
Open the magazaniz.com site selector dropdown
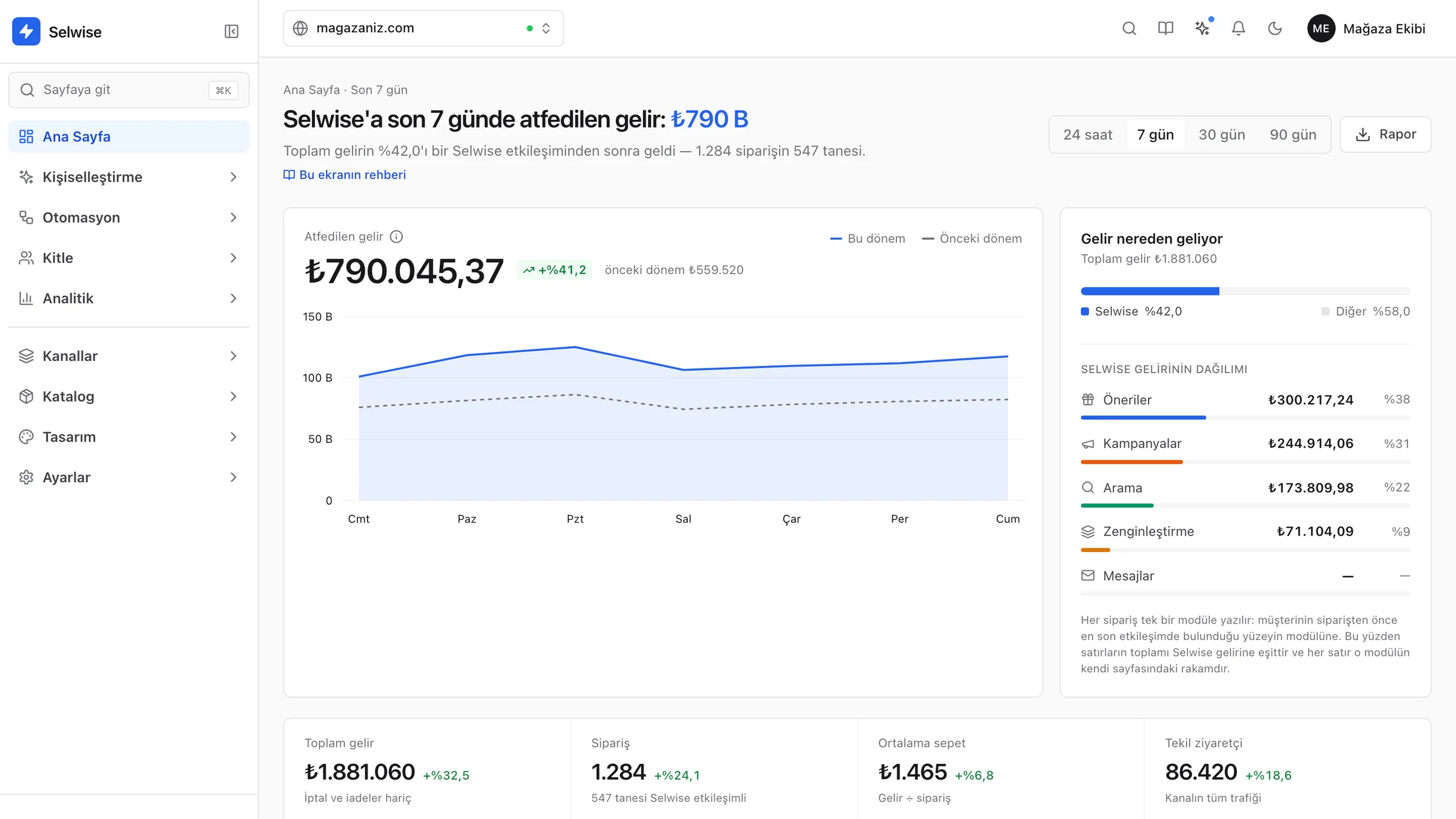(423, 29)
